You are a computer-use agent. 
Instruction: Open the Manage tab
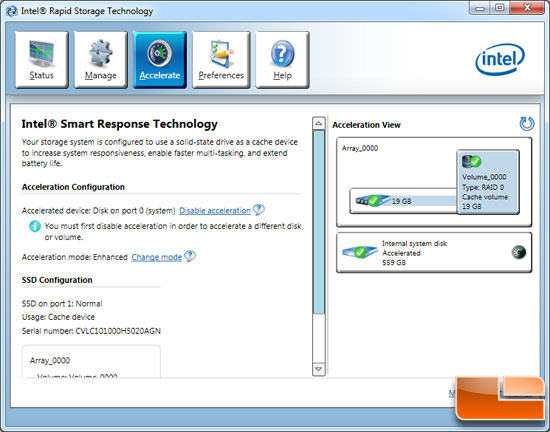(x=101, y=59)
